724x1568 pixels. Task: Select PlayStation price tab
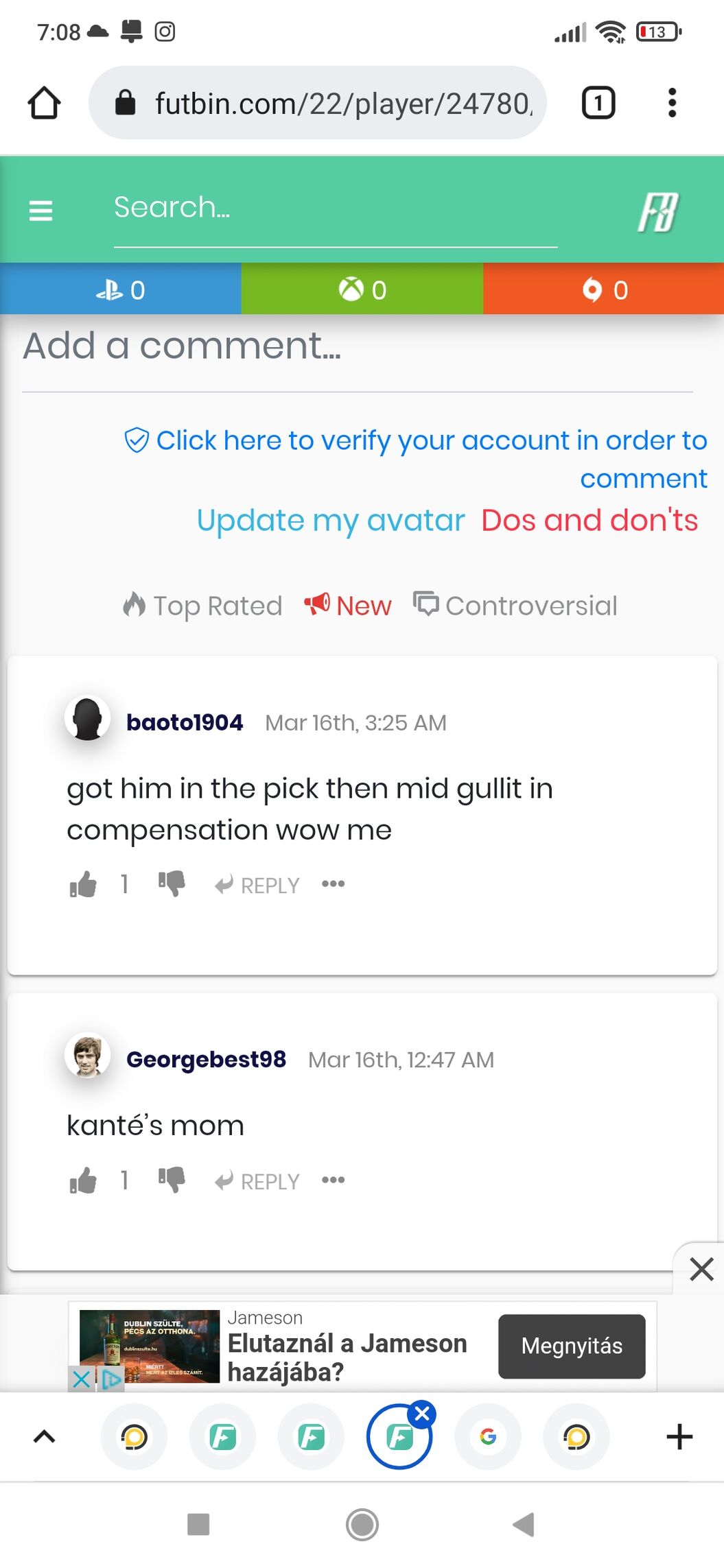click(x=121, y=290)
